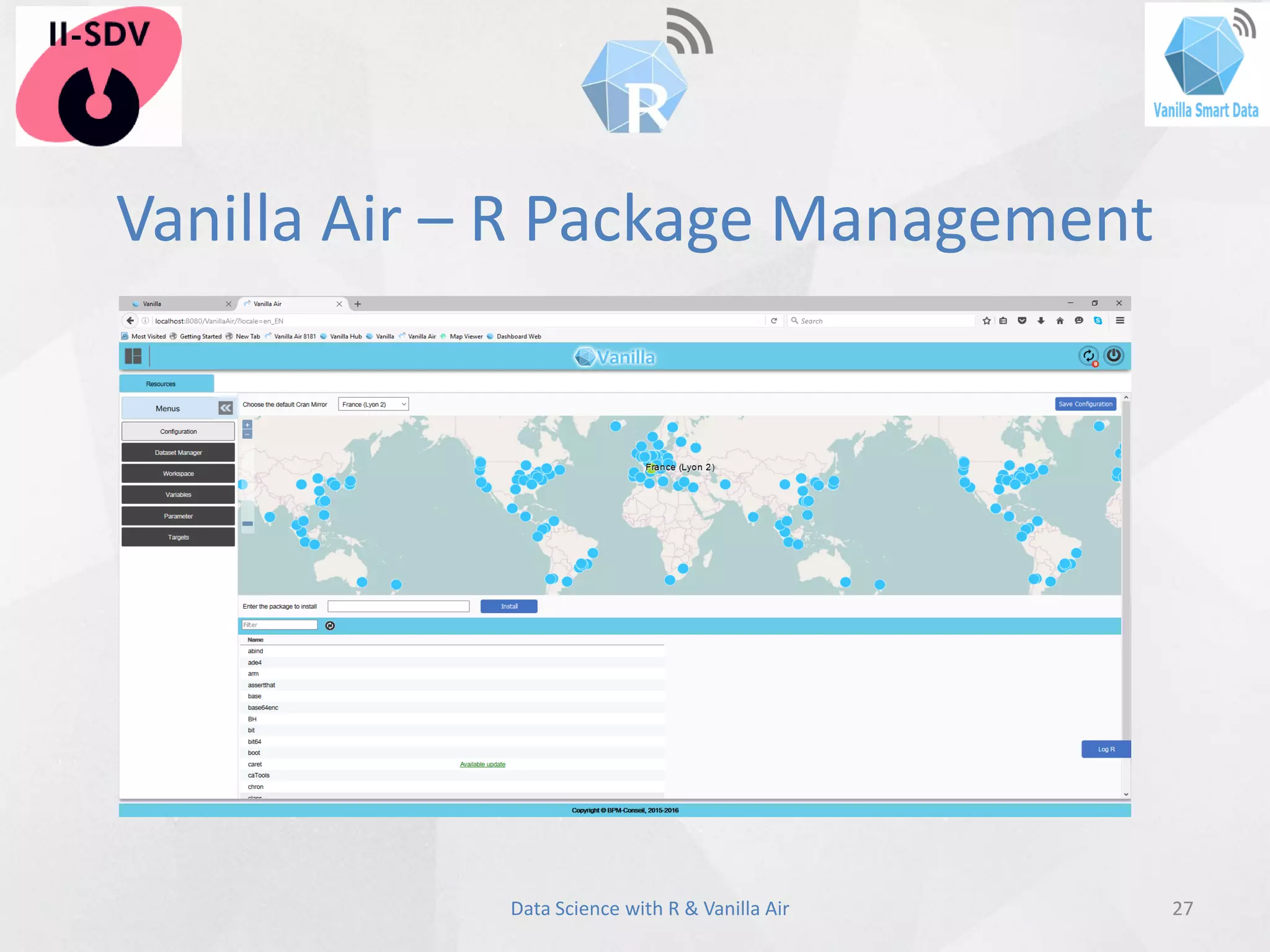The height and width of the screenshot is (952, 1270).
Task: Select the bit64 package row
Action: [452, 741]
